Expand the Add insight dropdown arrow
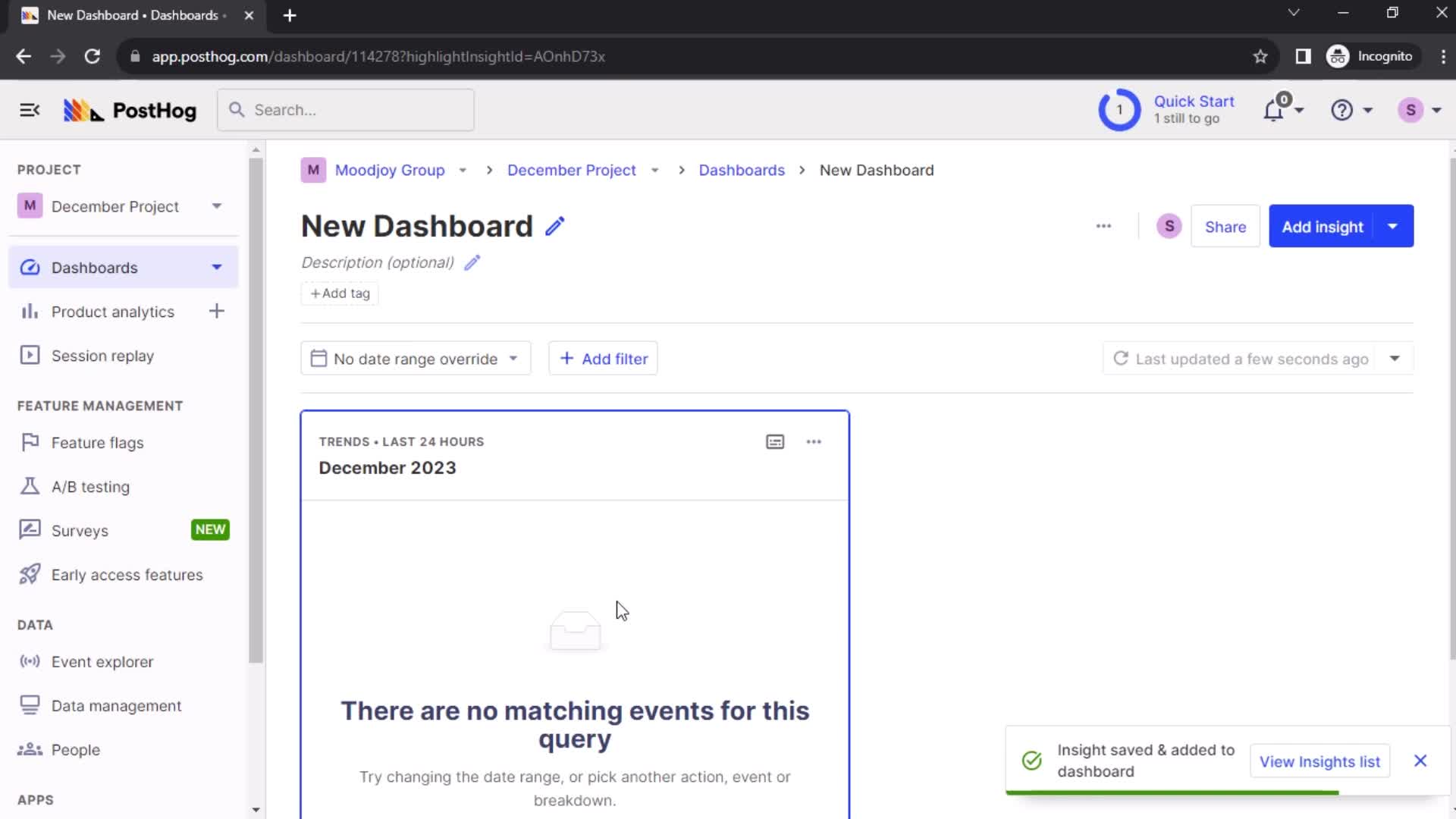 point(1395,227)
